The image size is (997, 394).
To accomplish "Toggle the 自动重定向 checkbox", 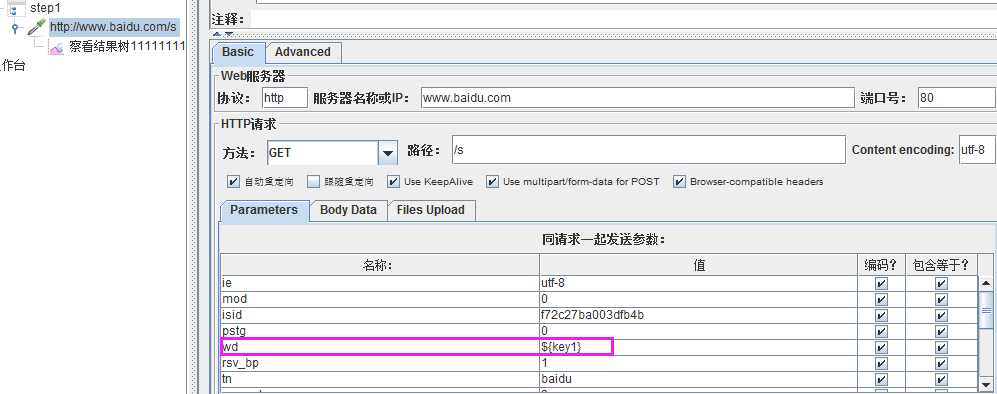I will pos(233,182).
